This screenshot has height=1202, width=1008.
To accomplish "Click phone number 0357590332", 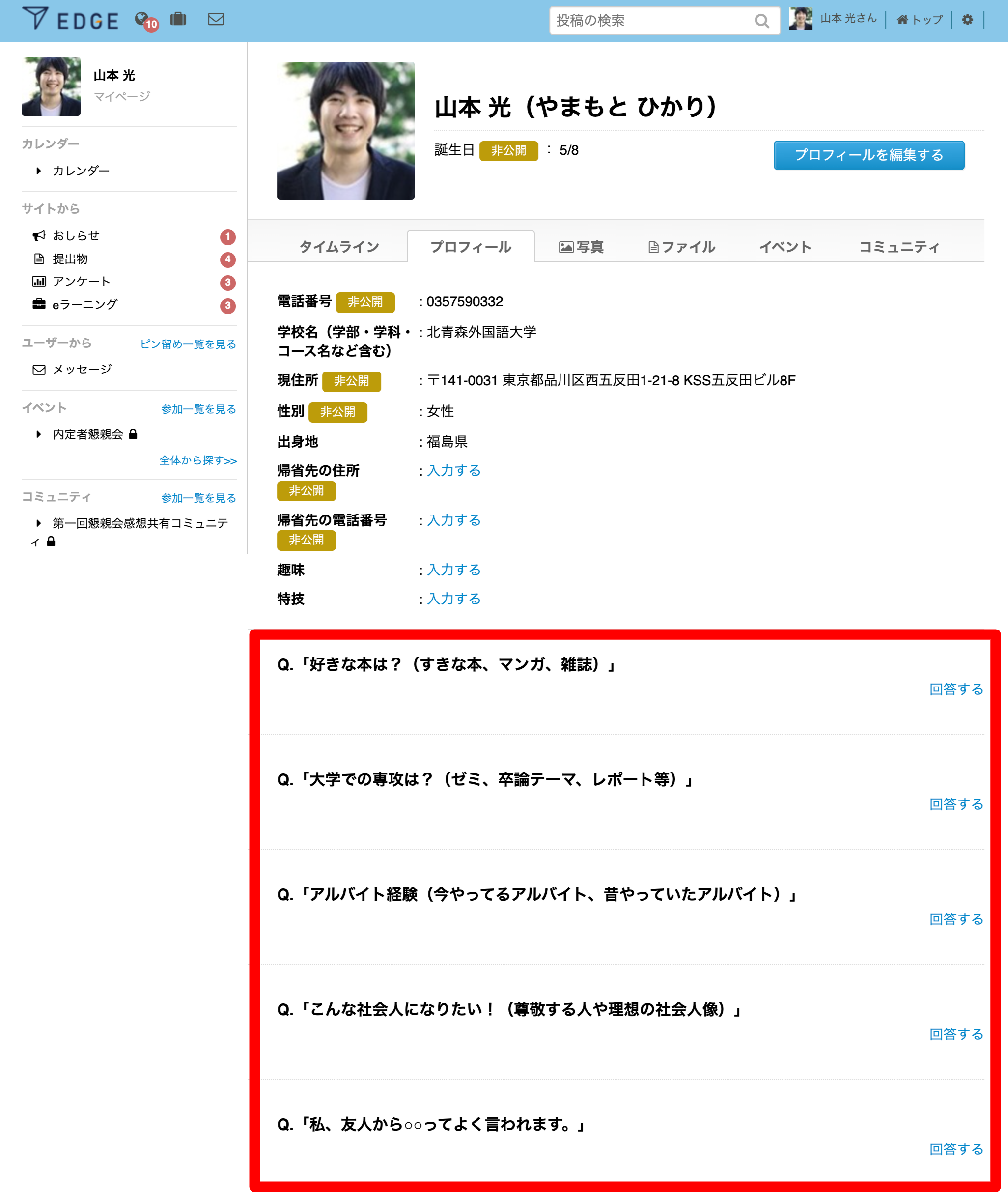I will point(465,302).
